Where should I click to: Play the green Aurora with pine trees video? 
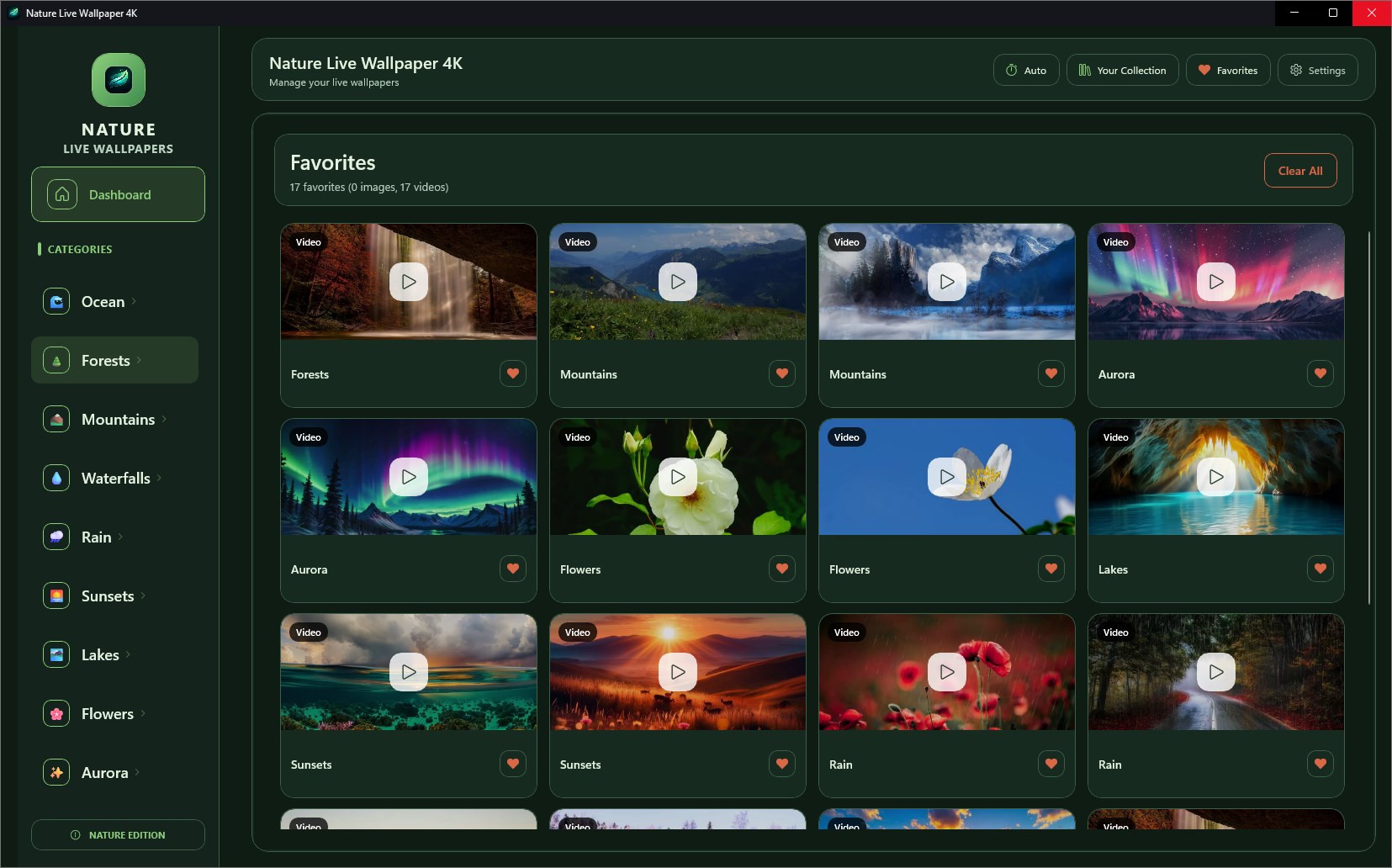409,477
